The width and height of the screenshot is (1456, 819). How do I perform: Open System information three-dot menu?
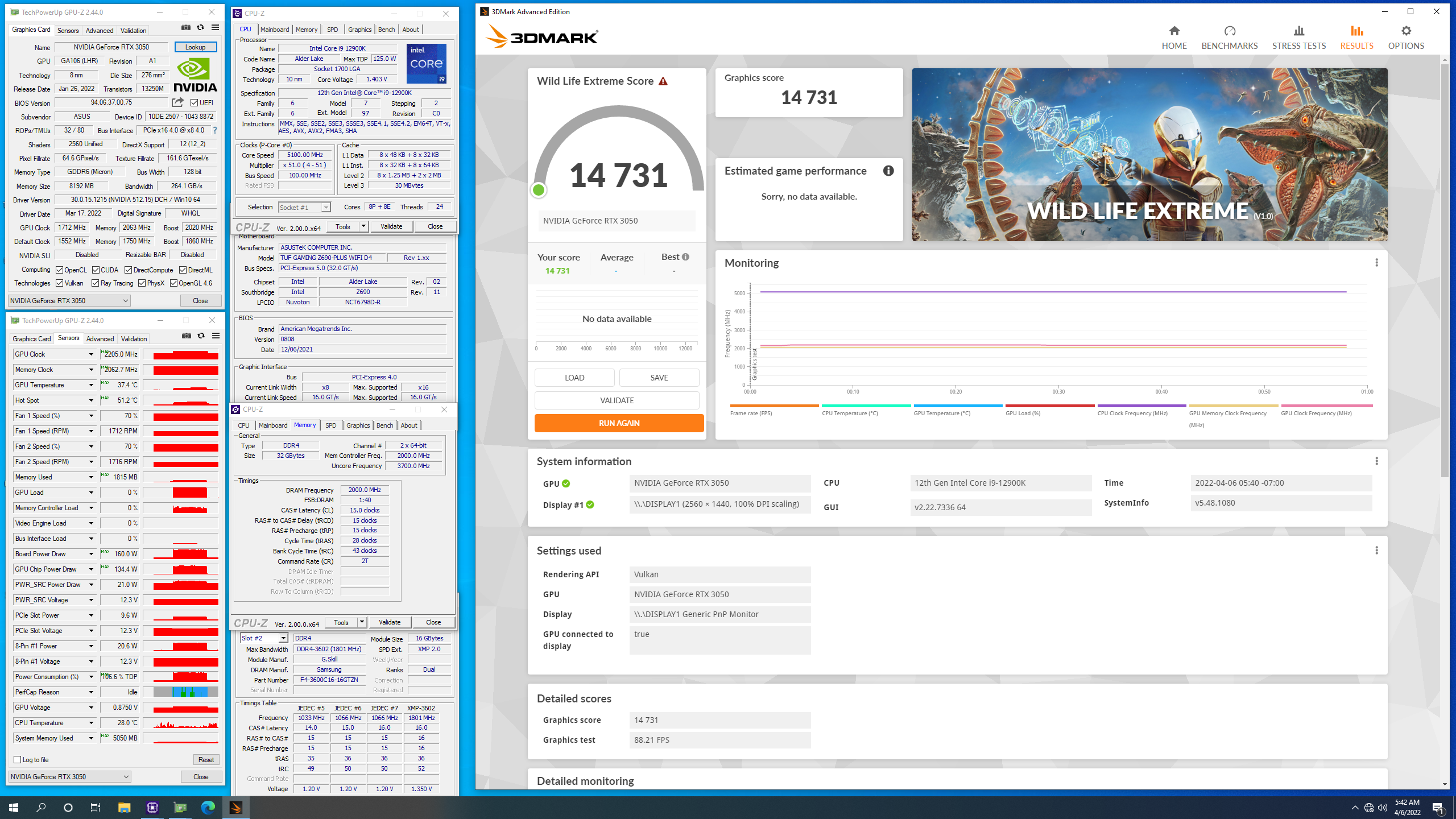(1376, 461)
